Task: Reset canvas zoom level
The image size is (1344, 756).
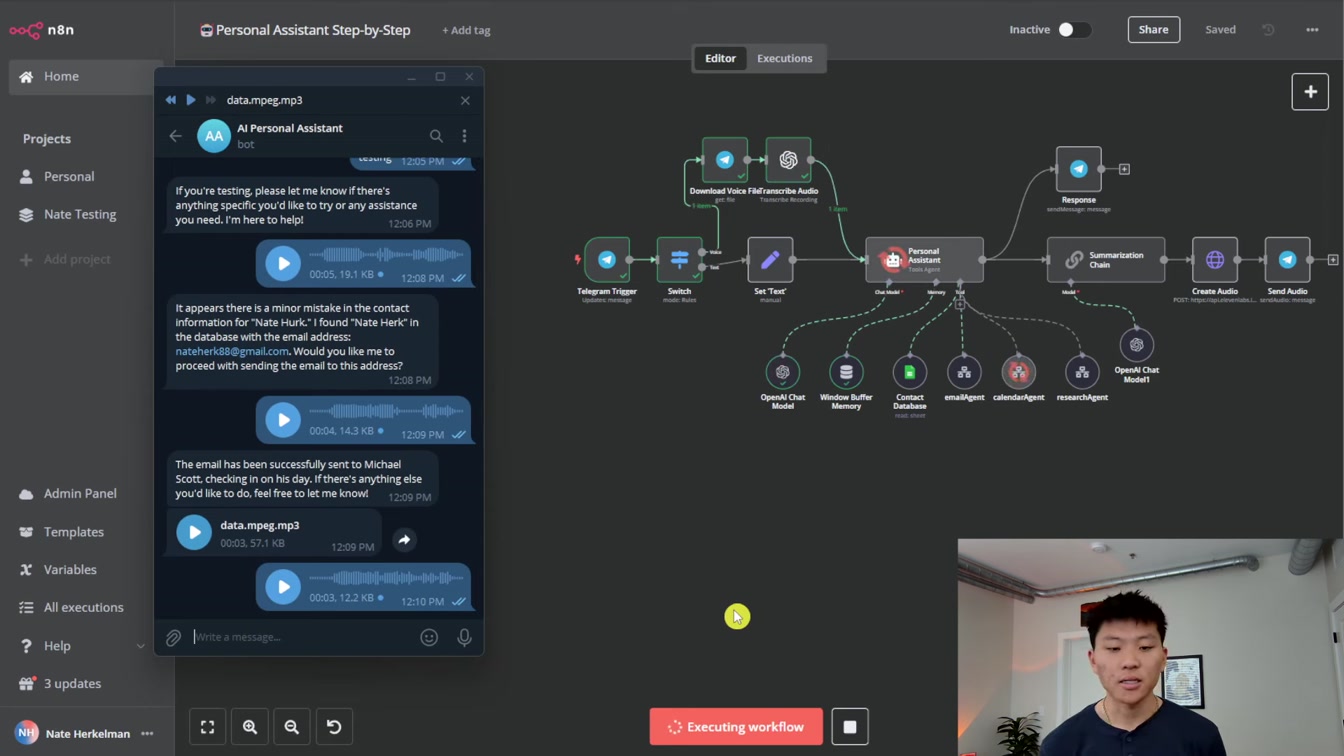Action: coord(334,727)
